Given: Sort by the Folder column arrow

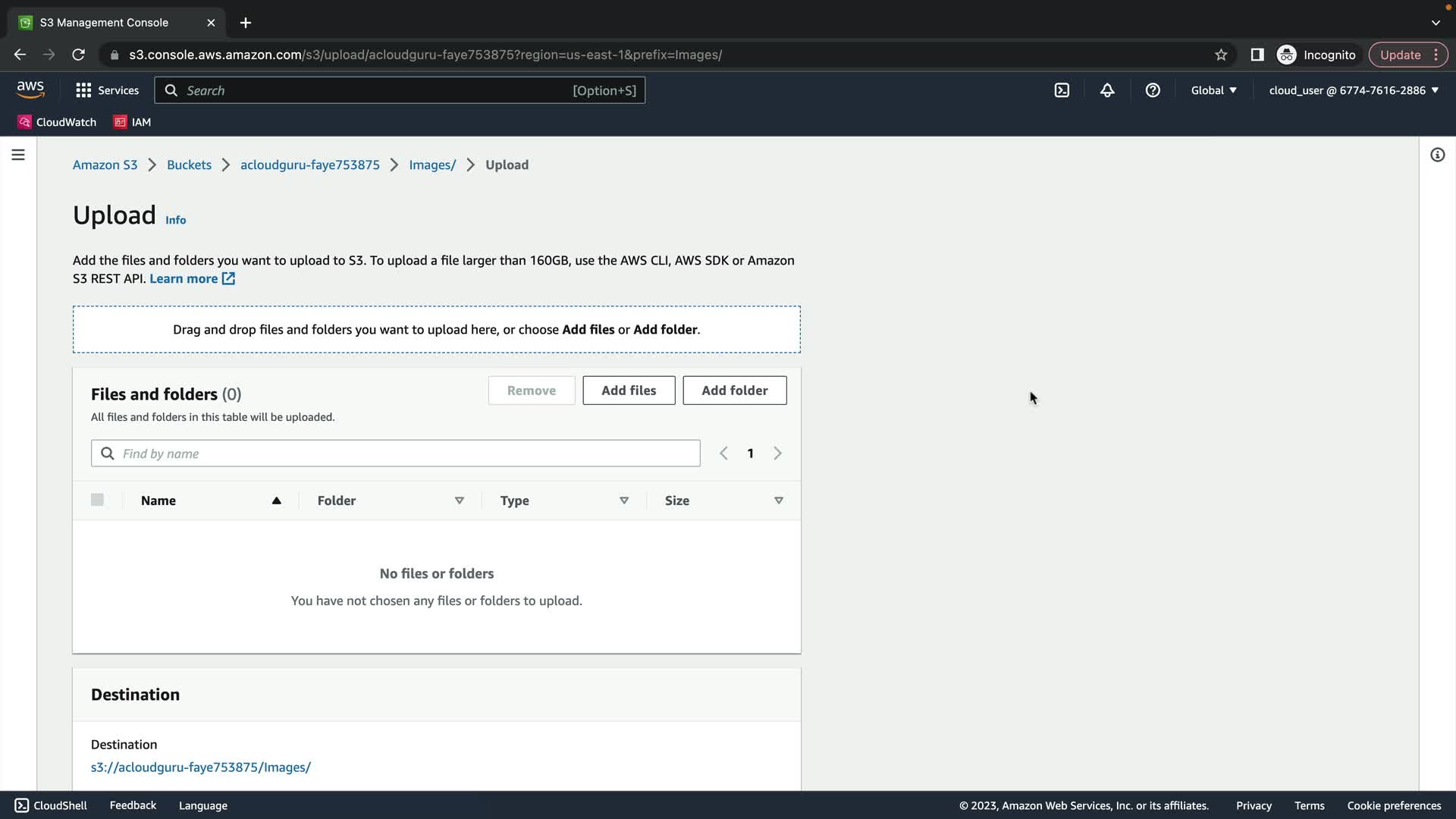Looking at the screenshot, I should coord(459,500).
